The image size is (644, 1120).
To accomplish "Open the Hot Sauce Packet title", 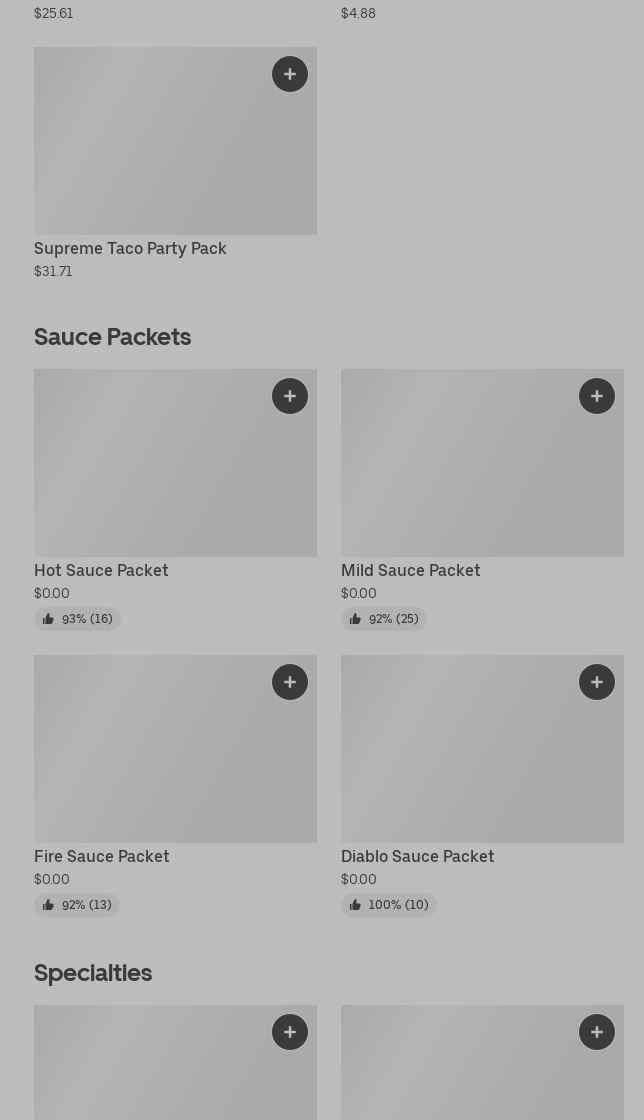I will point(101,570).
